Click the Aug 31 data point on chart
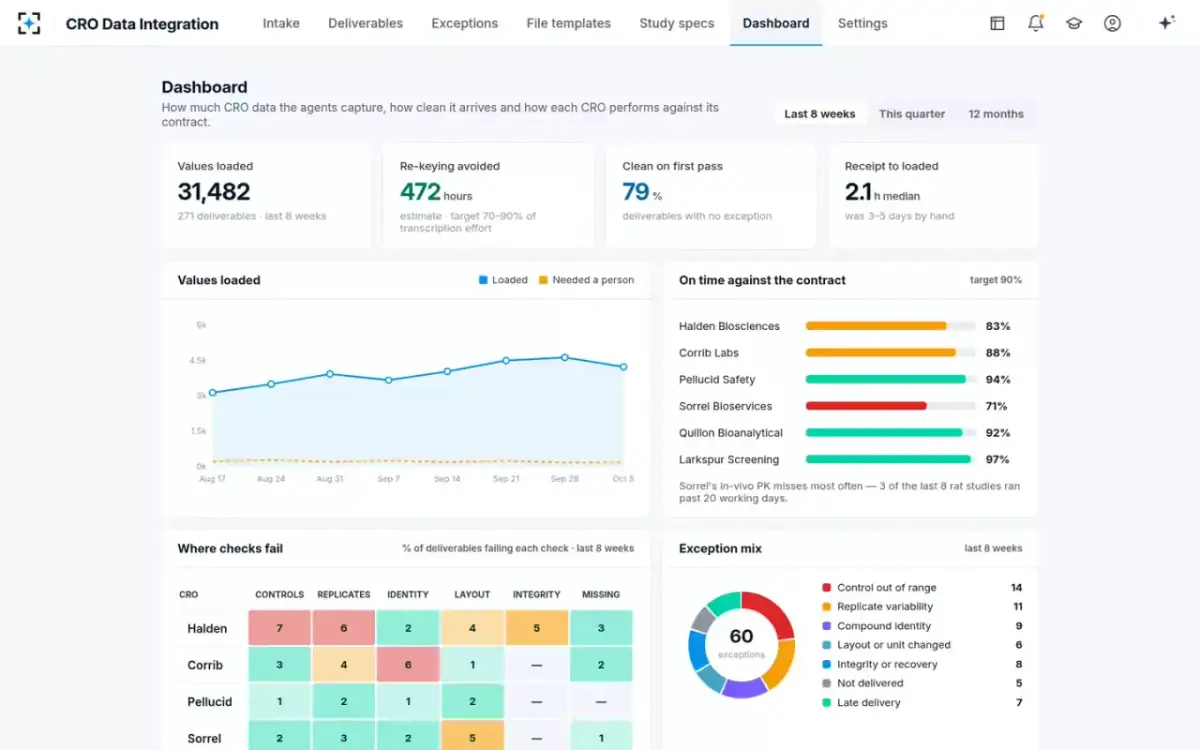Viewport: 1200px width, 750px height. pos(330,374)
